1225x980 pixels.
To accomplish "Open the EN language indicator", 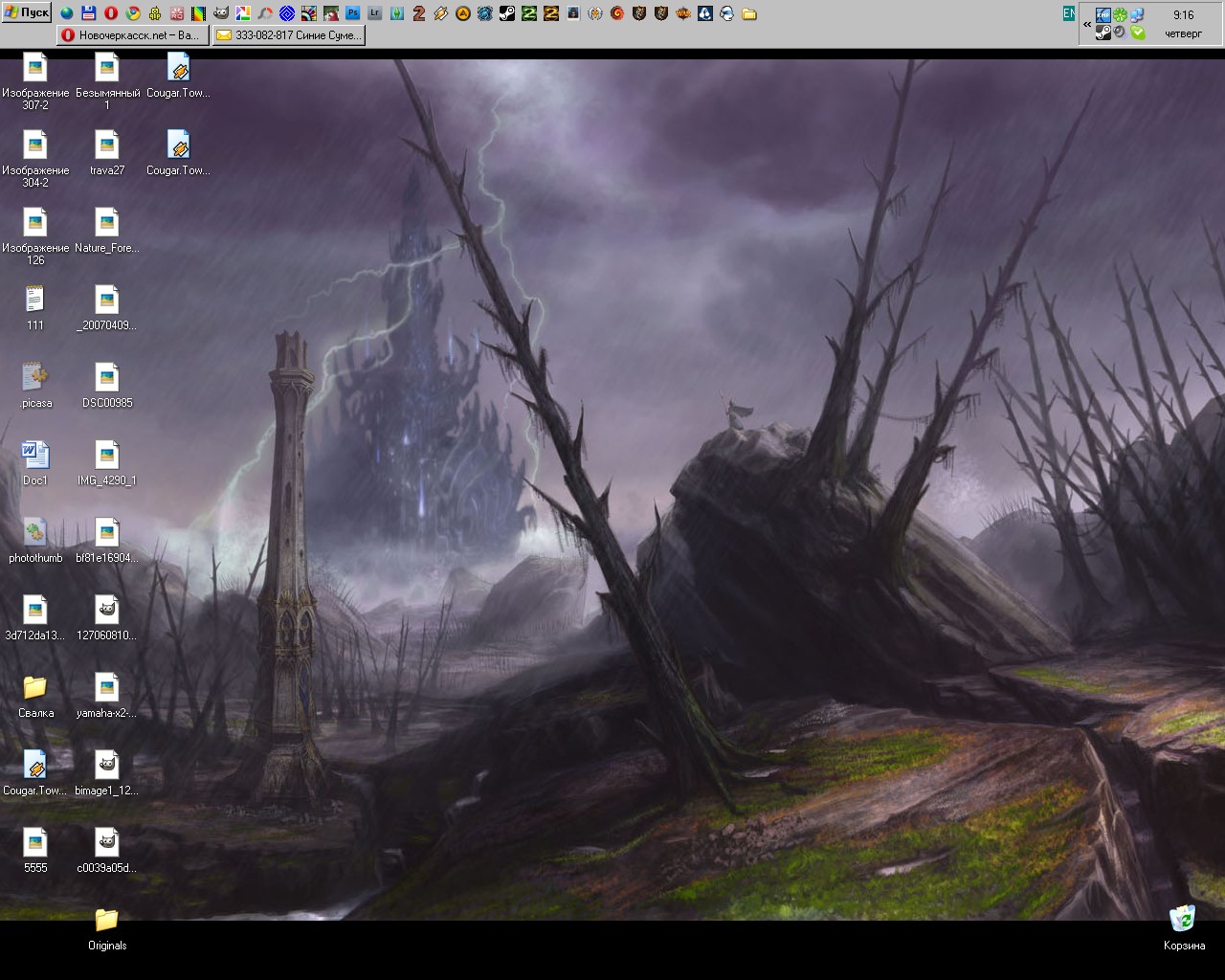I will [x=1069, y=13].
